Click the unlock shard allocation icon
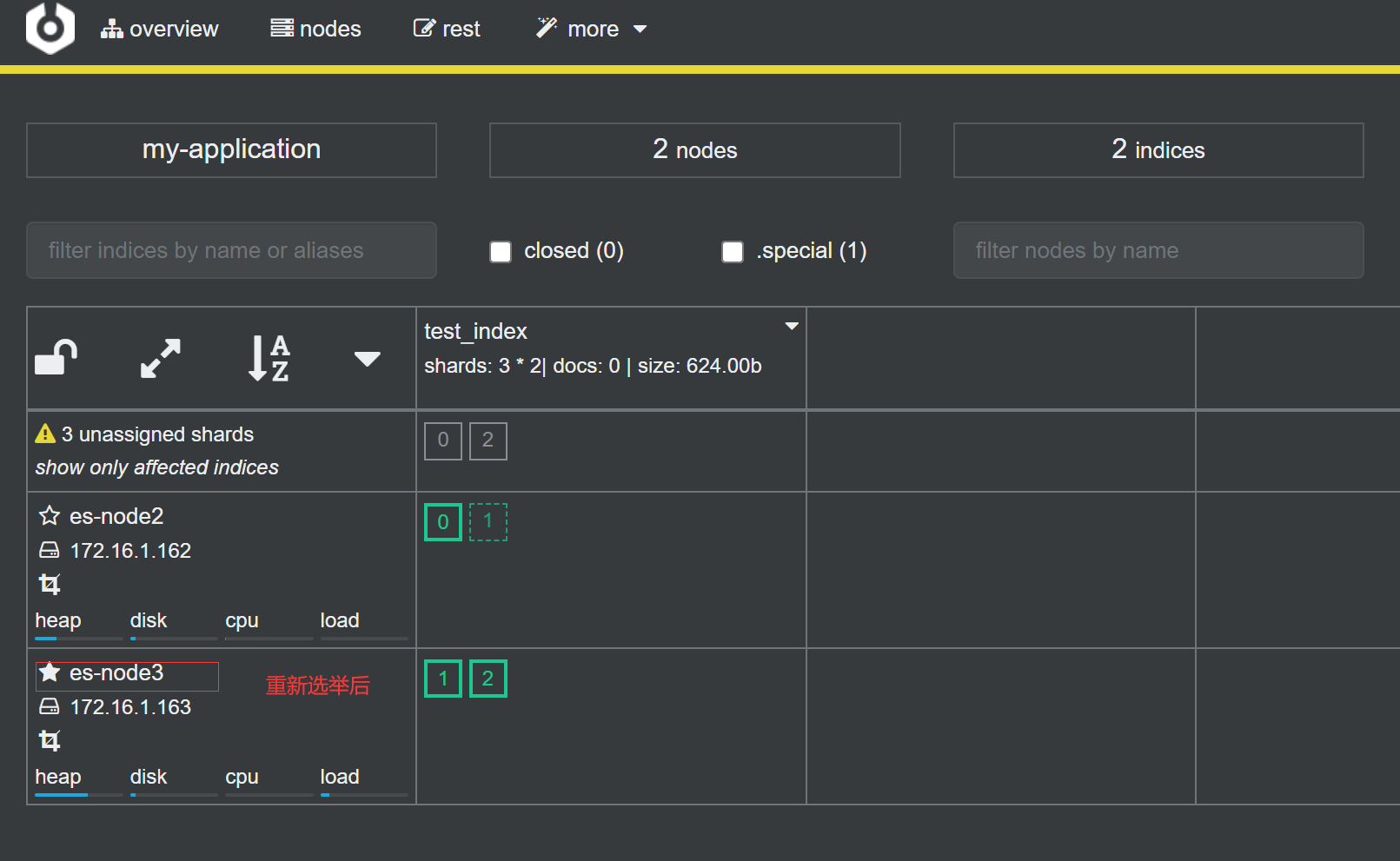 coord(56,357)
